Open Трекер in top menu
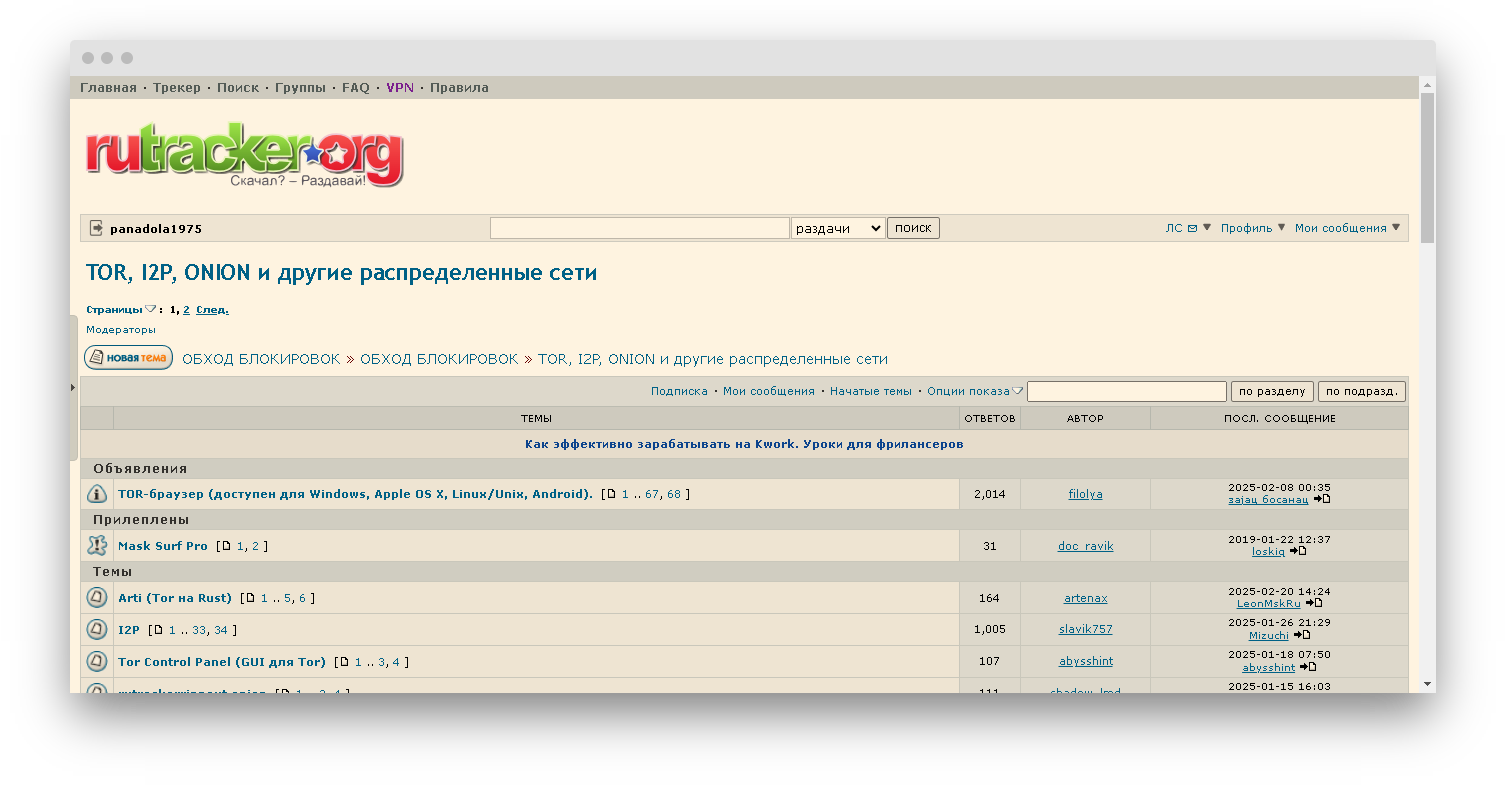 coord(177,88)
